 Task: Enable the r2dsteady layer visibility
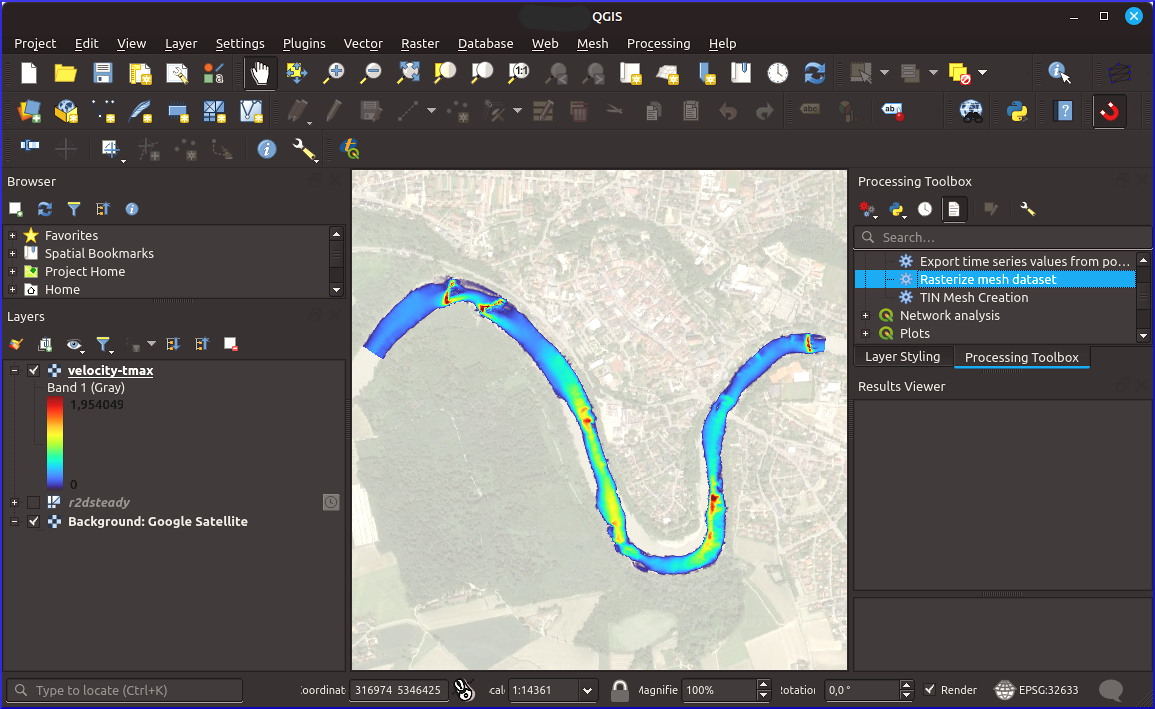pos(33,502)
